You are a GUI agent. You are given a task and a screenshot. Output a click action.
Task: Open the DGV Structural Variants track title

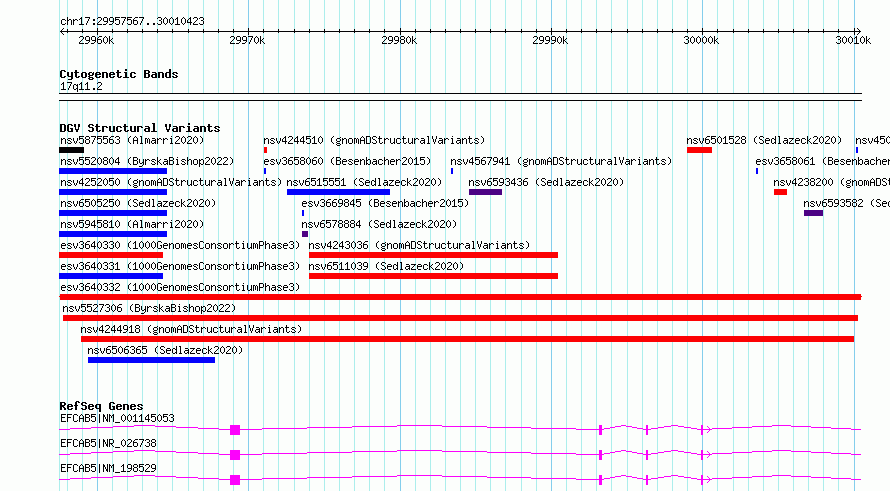click(140, 128)
